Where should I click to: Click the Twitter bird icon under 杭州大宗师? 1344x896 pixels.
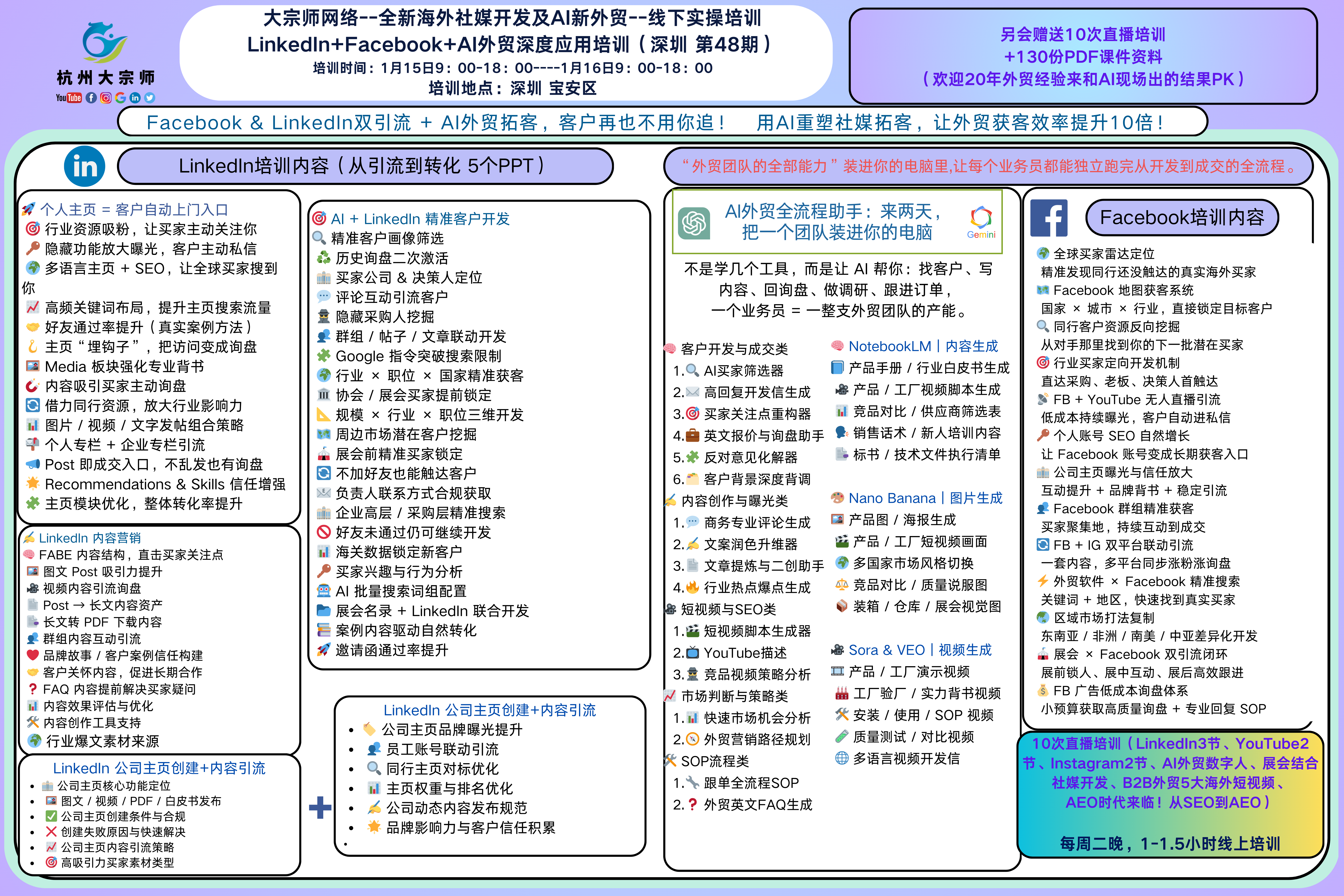[x=150, y=98]
